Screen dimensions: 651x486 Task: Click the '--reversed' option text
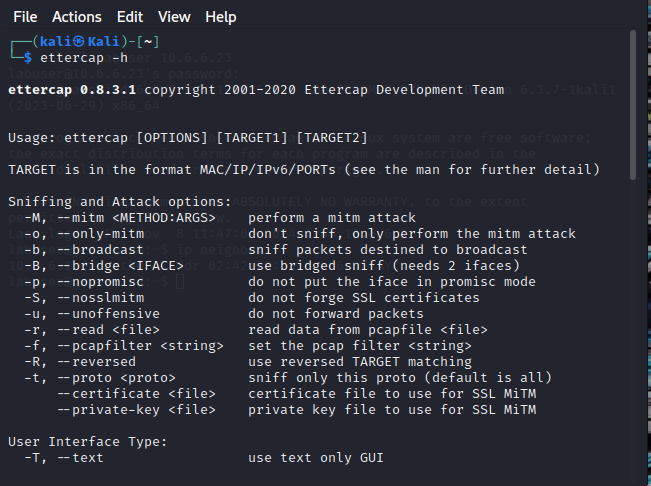pyautogui.click(x=96, y=362)
